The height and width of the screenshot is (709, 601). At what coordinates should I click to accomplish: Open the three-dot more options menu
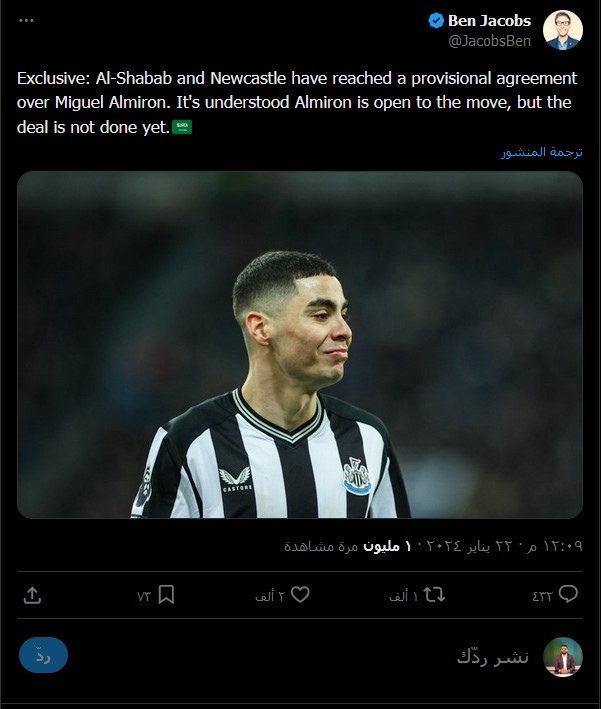(x=26, y=20)
